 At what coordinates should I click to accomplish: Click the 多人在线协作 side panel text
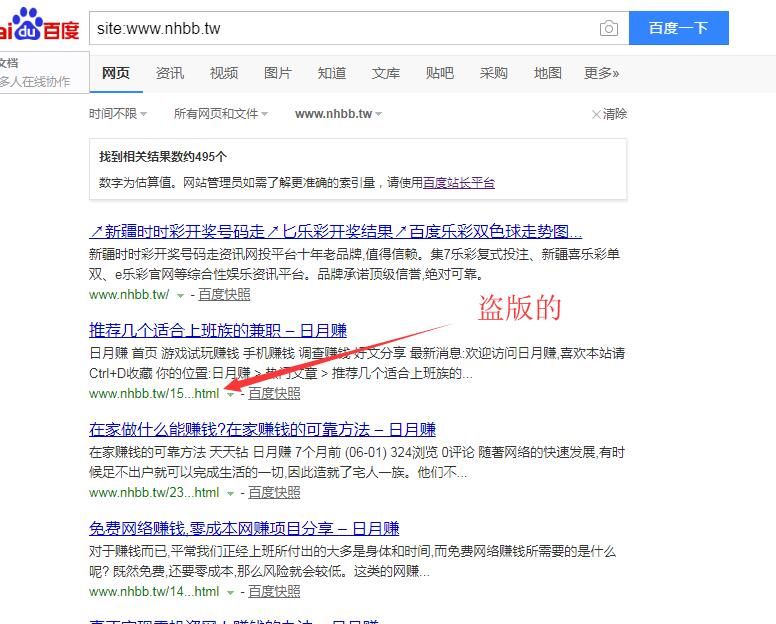(x=35, y=82)
